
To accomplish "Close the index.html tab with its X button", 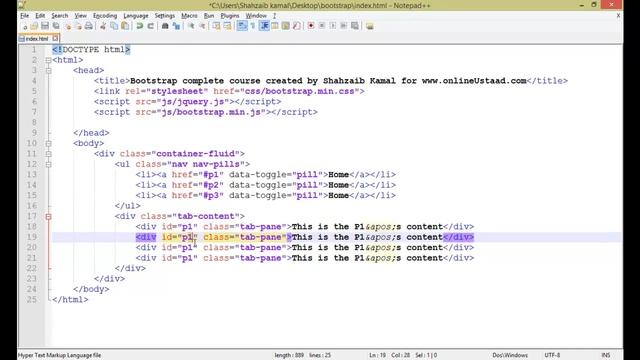I will point(55,38).
